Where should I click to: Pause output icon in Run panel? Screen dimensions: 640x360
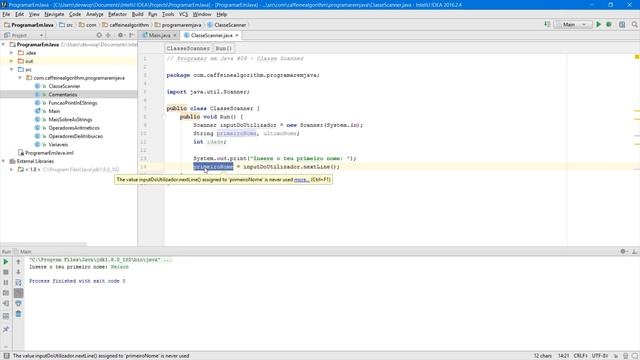[6, 282]
